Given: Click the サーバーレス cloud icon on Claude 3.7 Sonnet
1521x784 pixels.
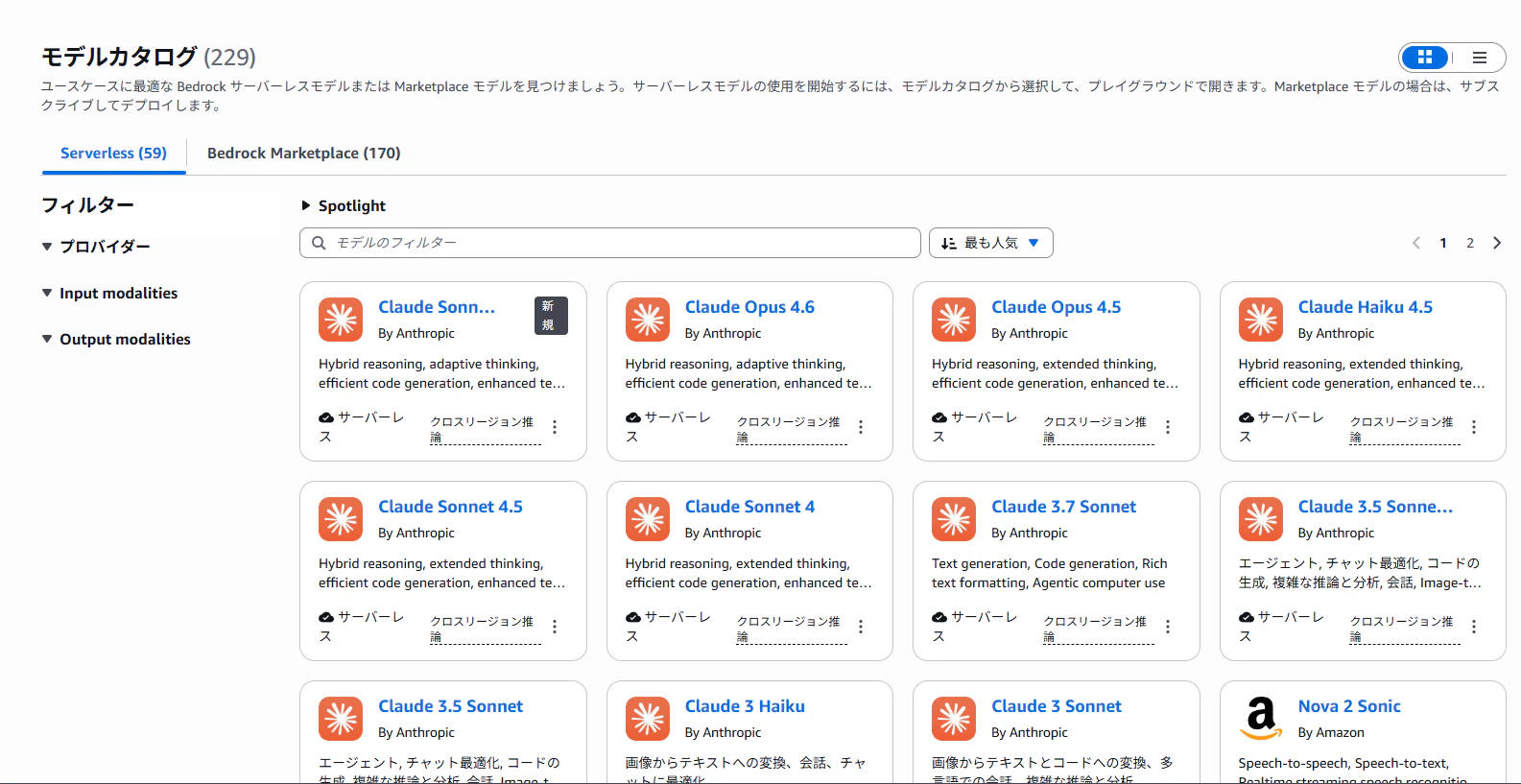Looking at the screenshot, I should [939, 617].
